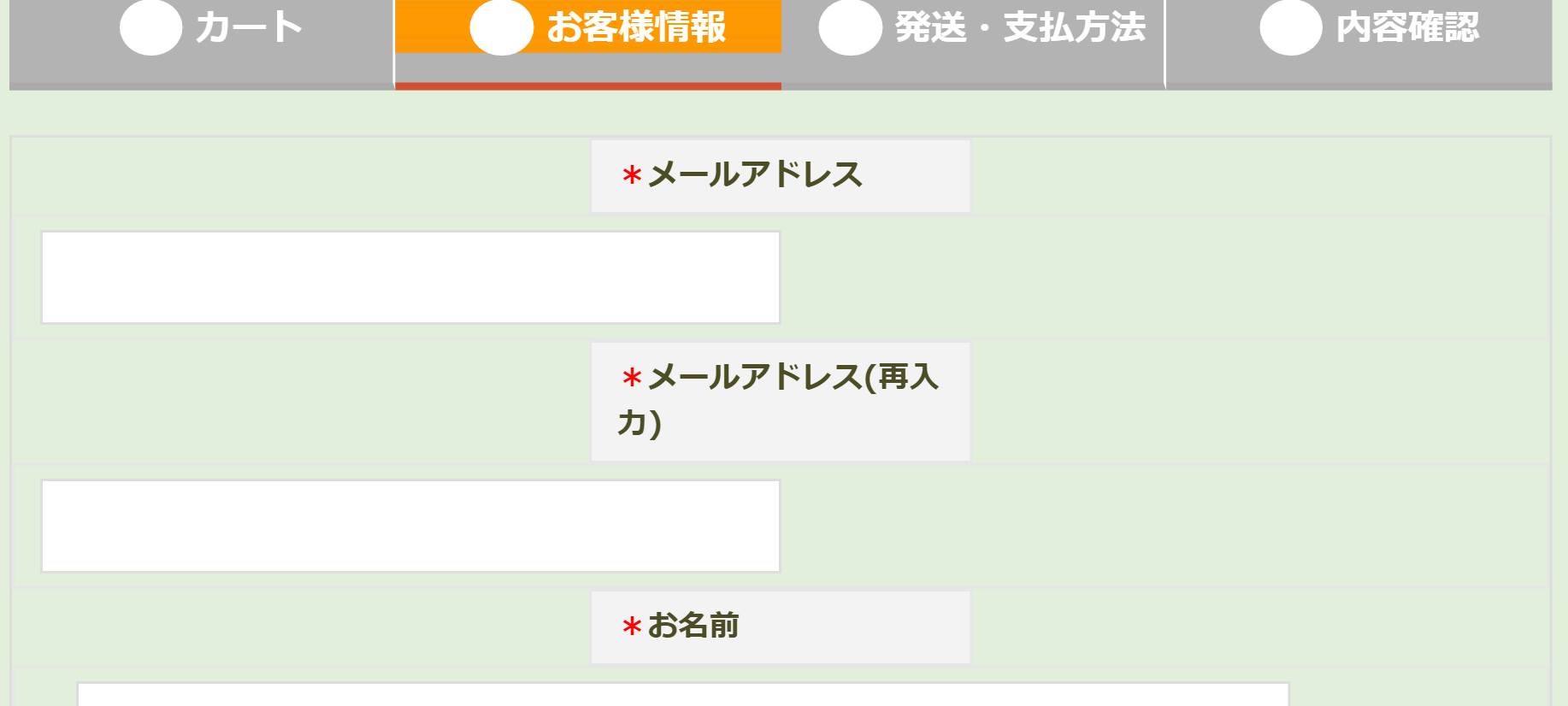Click the gray bar under 内容確認 step
Viewport: 1568px width, 706px height.
click(1359, 86)
